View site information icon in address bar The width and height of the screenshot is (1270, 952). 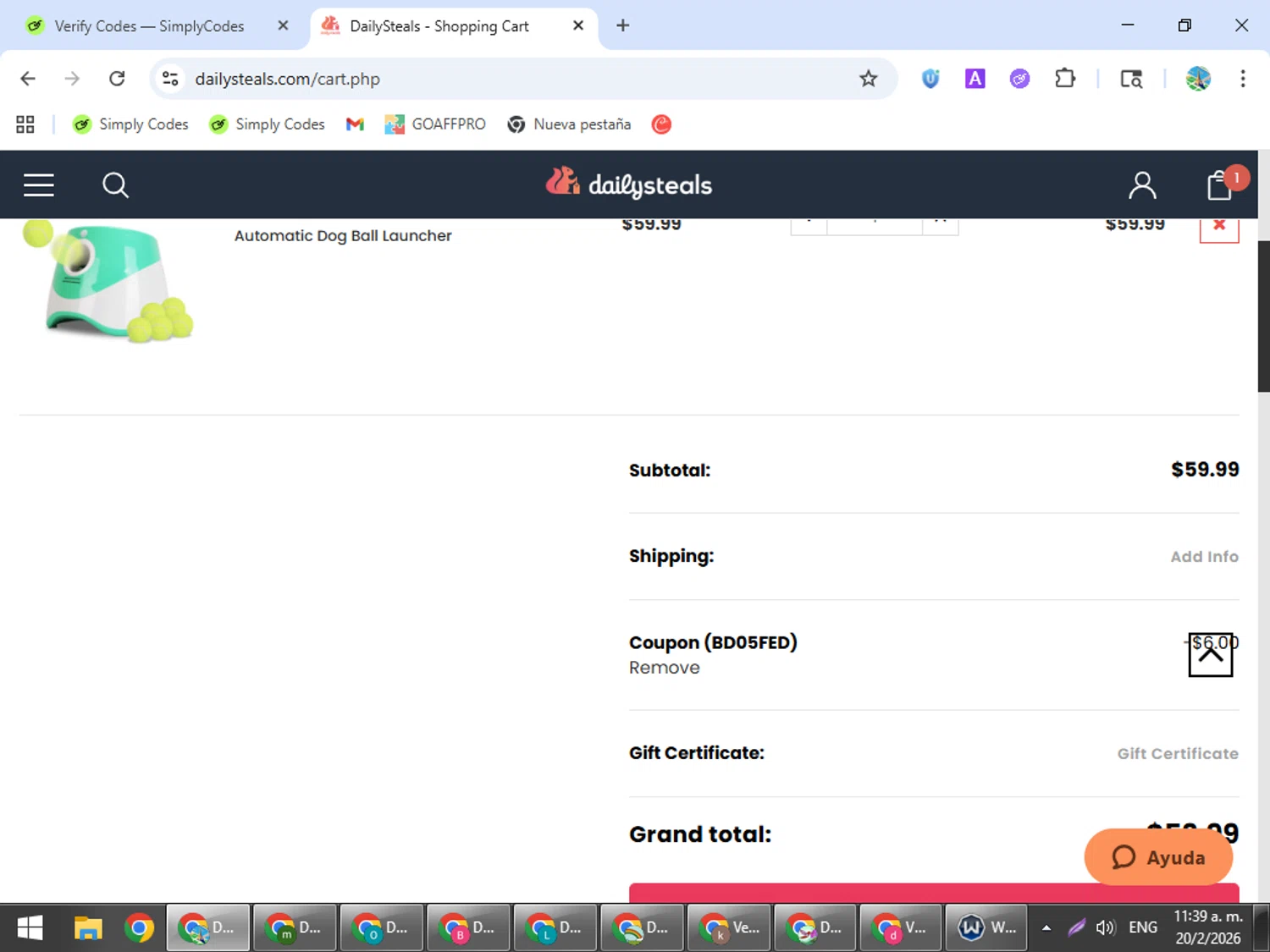[x=170, y=79]
